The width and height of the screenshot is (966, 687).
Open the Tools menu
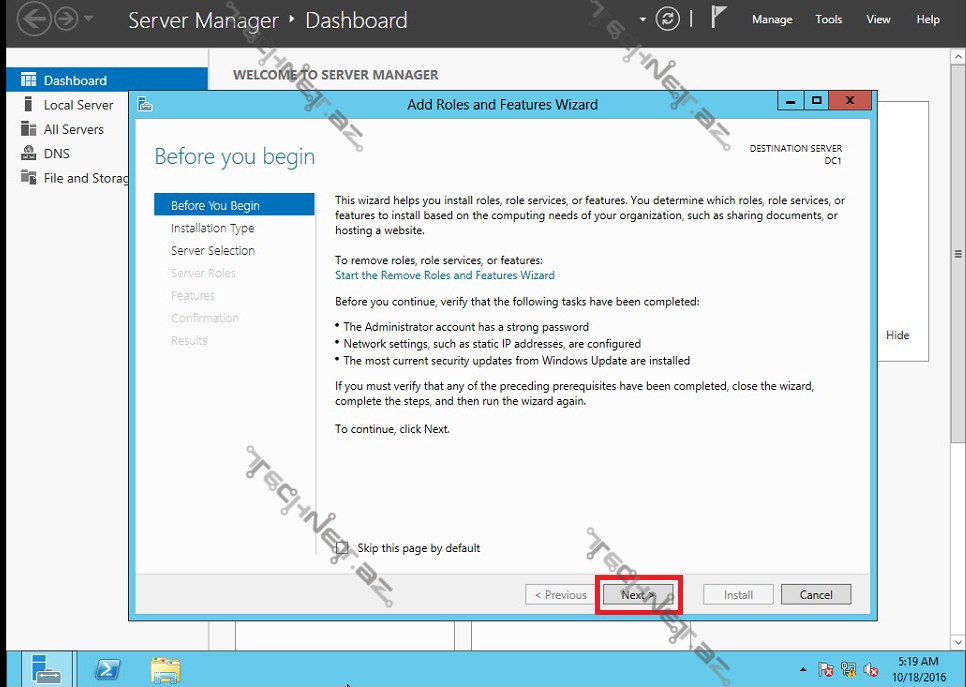828,19
